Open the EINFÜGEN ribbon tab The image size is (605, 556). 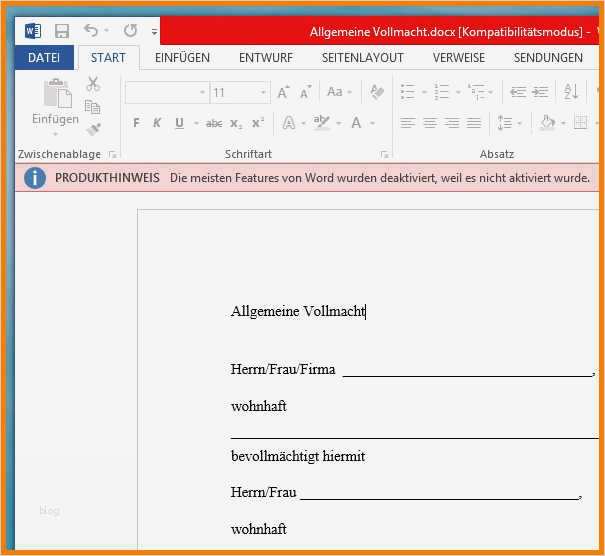click(183, 57)
